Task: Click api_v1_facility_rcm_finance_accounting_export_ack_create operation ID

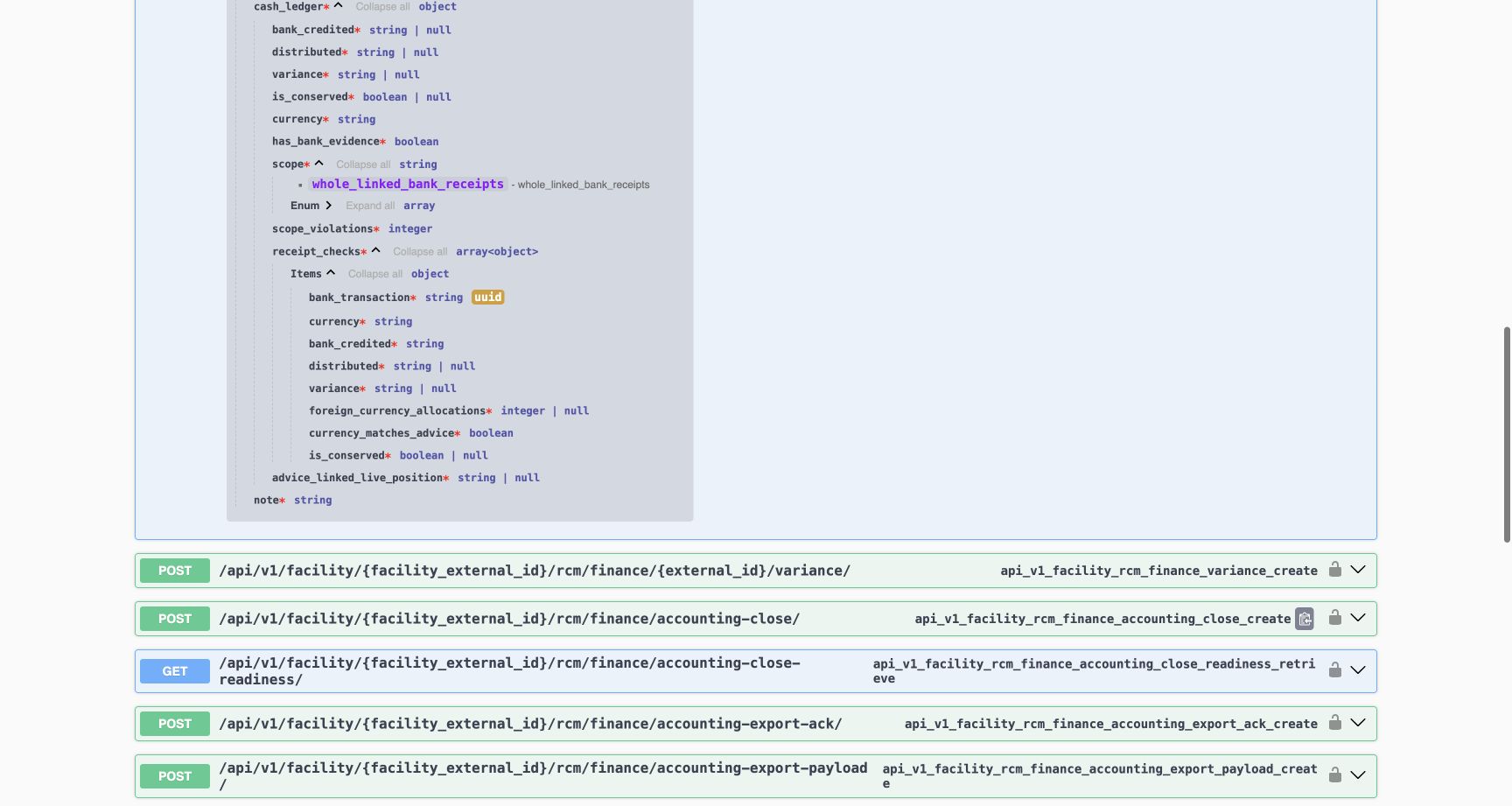Action: [1110, 724]
